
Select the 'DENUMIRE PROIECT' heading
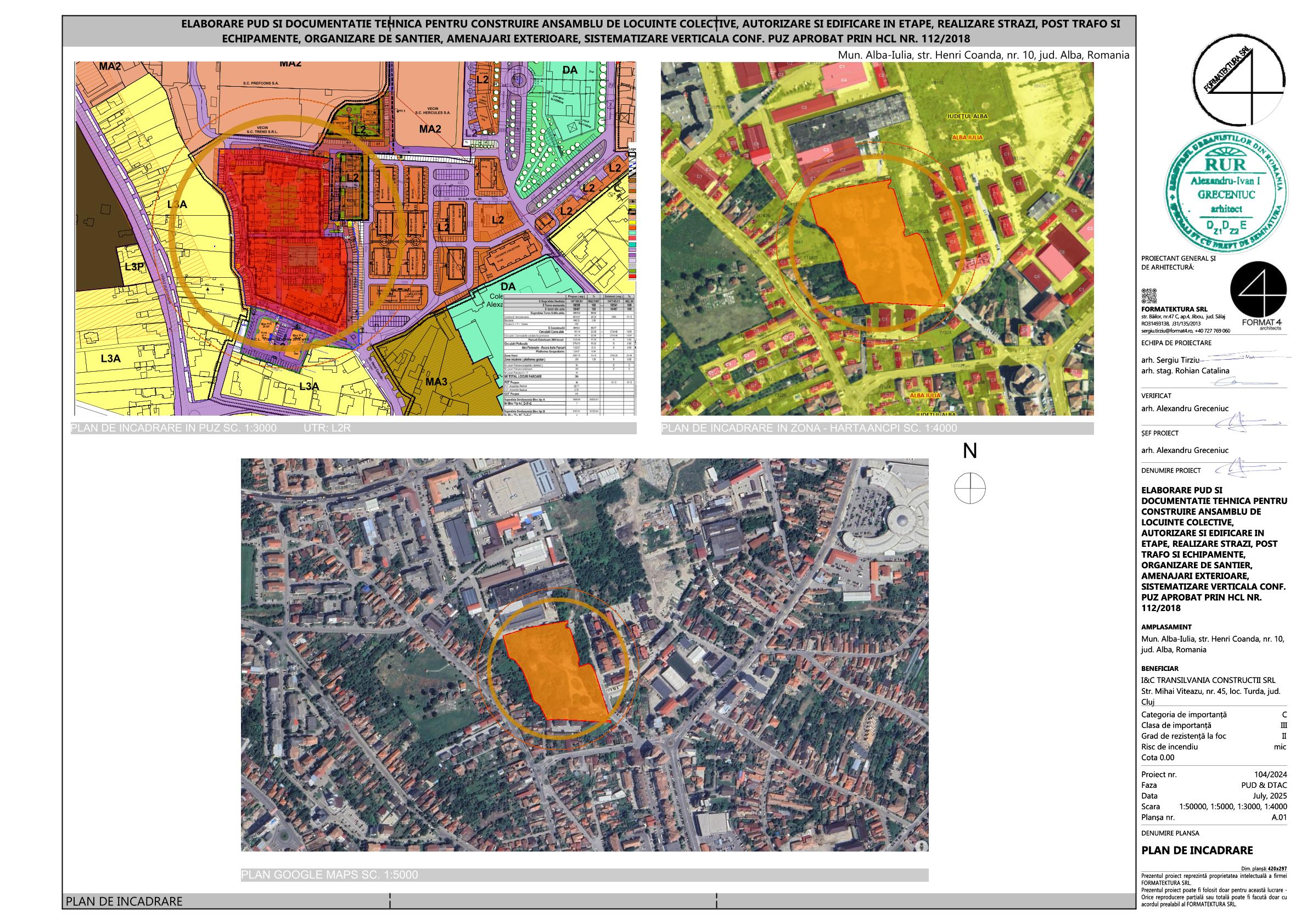tap(1171, 471)
